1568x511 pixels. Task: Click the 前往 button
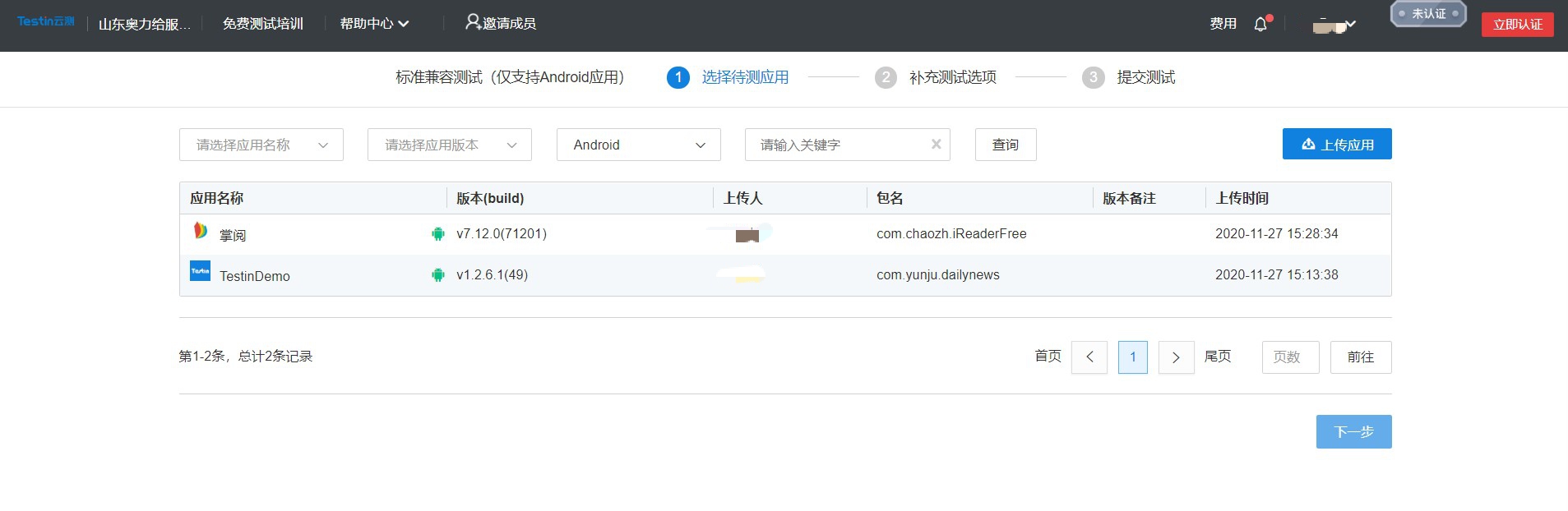pos(1361,357)
